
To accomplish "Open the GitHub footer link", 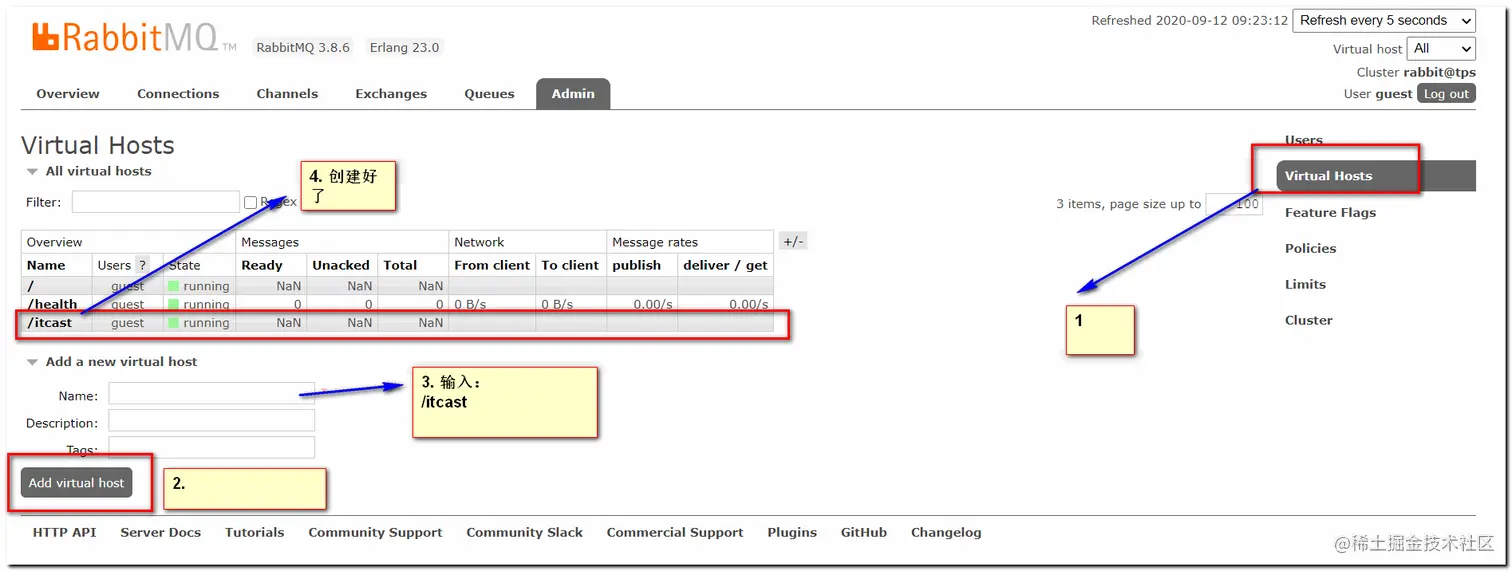I will coord(863,533).
